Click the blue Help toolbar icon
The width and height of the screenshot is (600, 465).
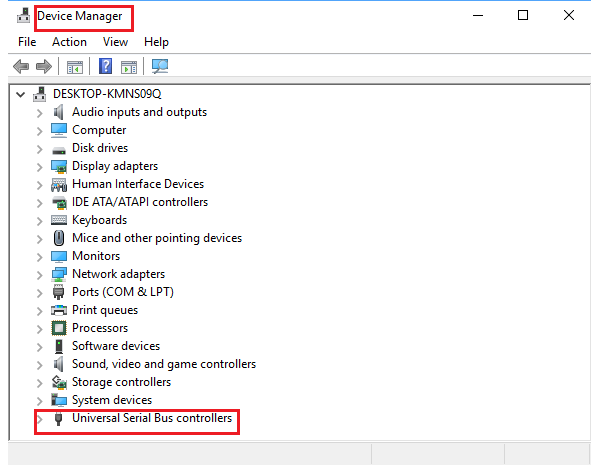[105, 67]
